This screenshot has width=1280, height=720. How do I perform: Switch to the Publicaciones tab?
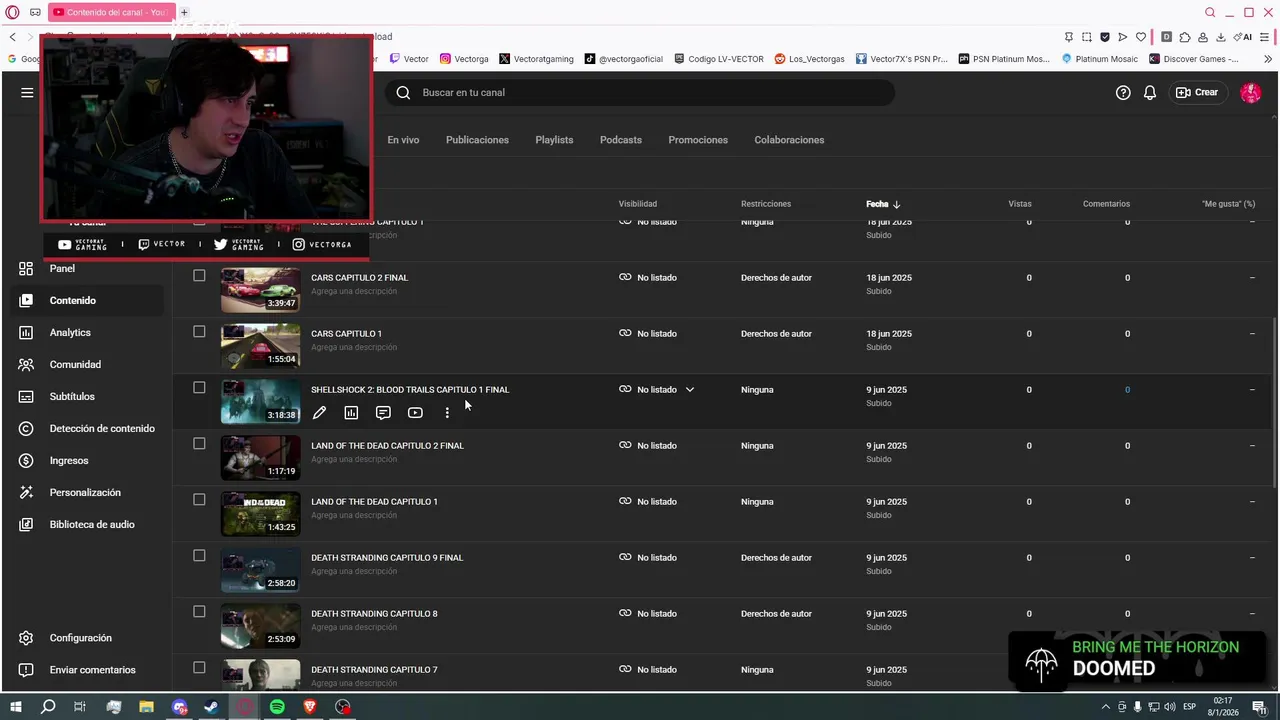click(x=477, y=140)
